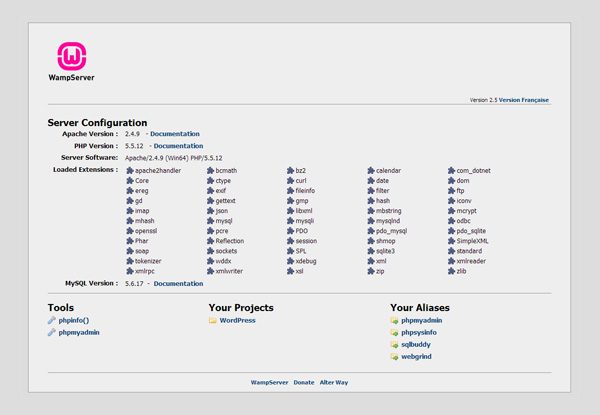Open the phpsysinfo alias
This screenshot has width=600, height=415.
click(x=419, y=333)
